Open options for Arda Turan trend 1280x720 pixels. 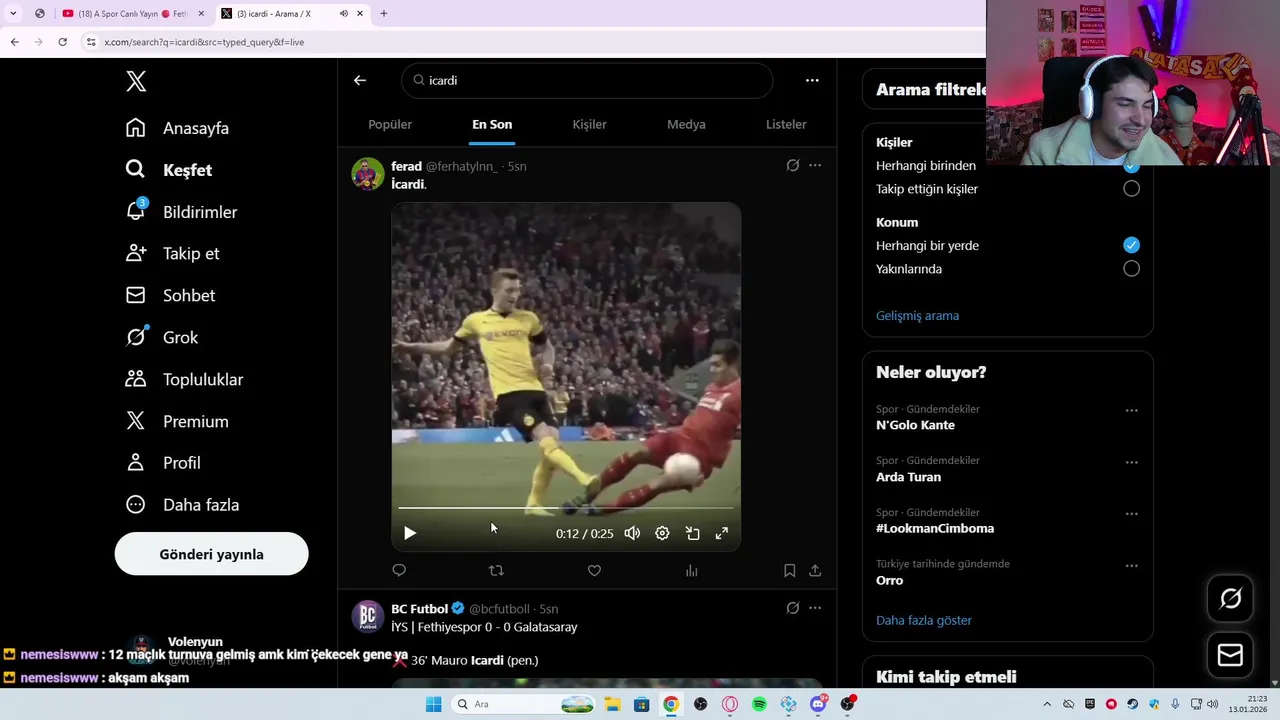click(x=1131, y=462)
